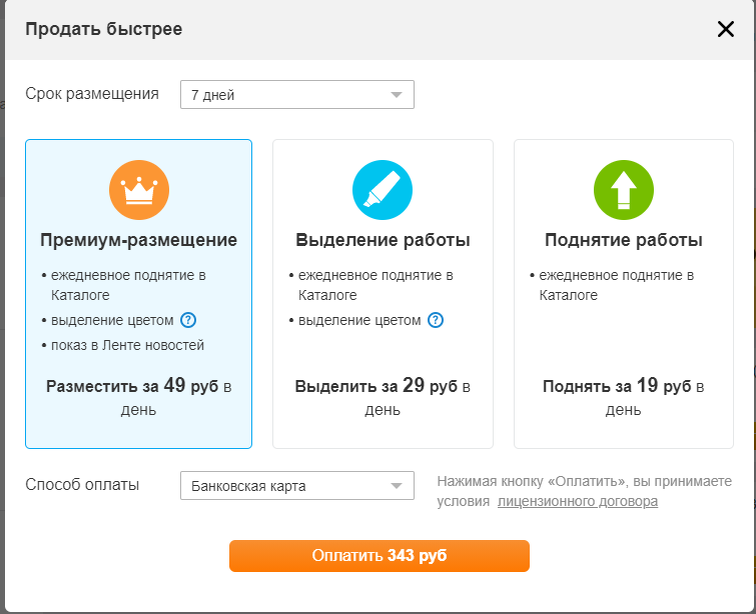The image size is (756, 614).
Task: Click 'ежедневное поднятие в Каталоге' in Премиум card
Action: 128,285
